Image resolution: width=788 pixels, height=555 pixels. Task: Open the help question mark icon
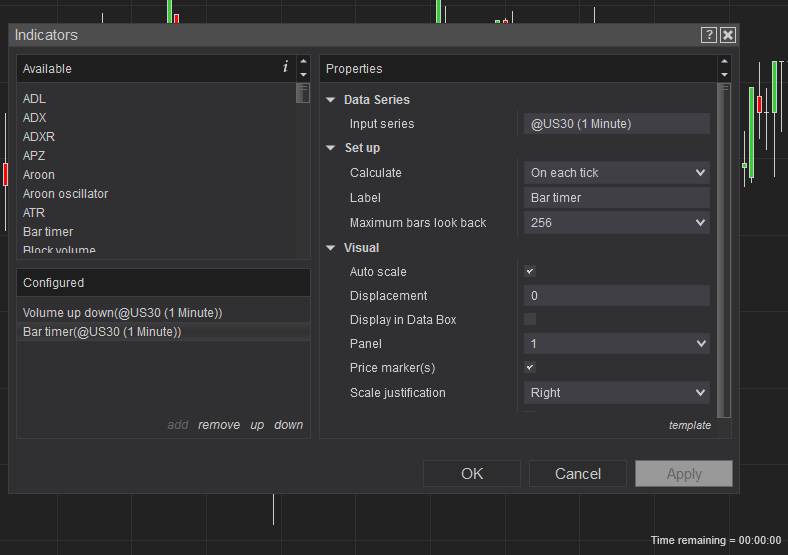pyautogui.click(x=709, y=35)
